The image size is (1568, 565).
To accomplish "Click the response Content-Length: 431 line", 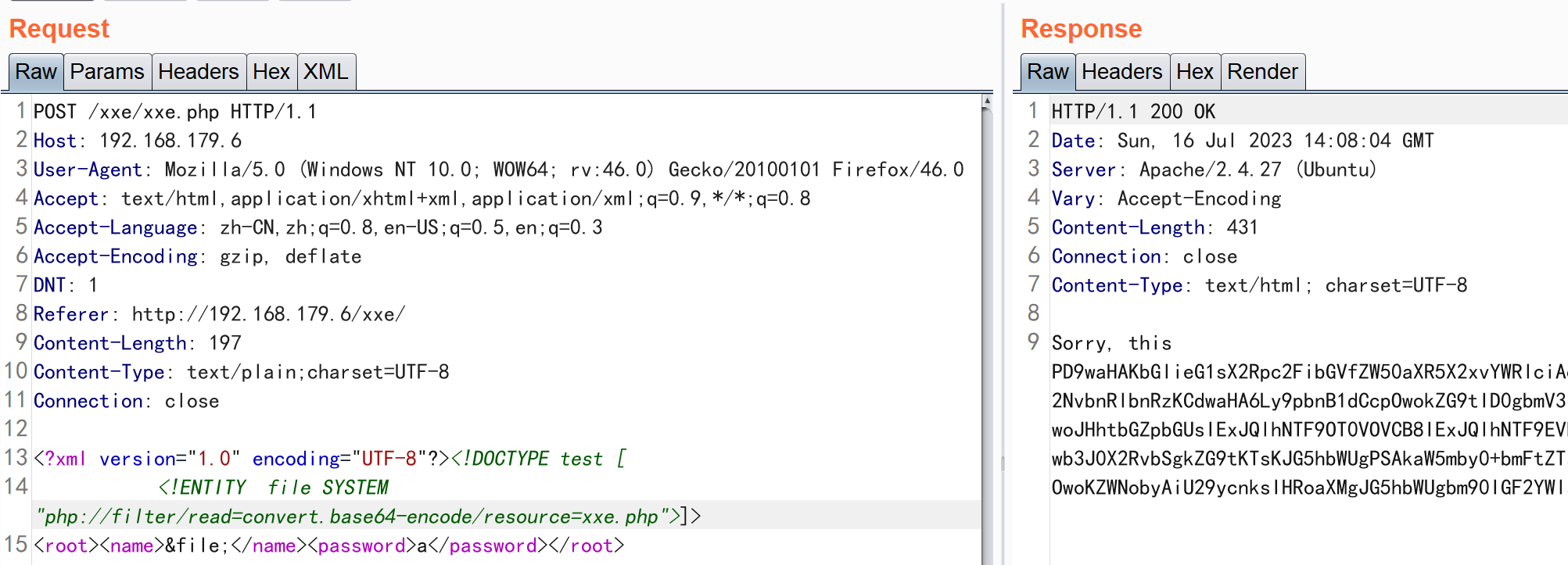I will click(x=1155, y=227).
